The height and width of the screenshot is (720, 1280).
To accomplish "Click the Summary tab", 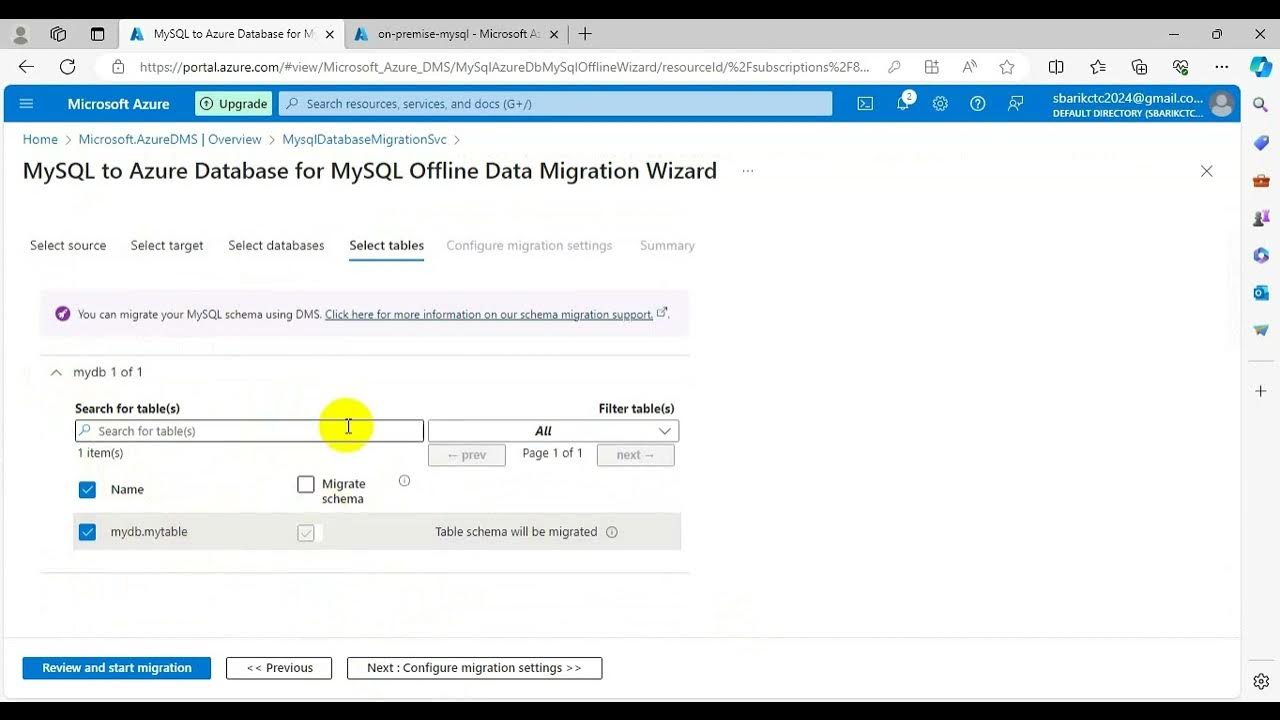I will (667, 246).
